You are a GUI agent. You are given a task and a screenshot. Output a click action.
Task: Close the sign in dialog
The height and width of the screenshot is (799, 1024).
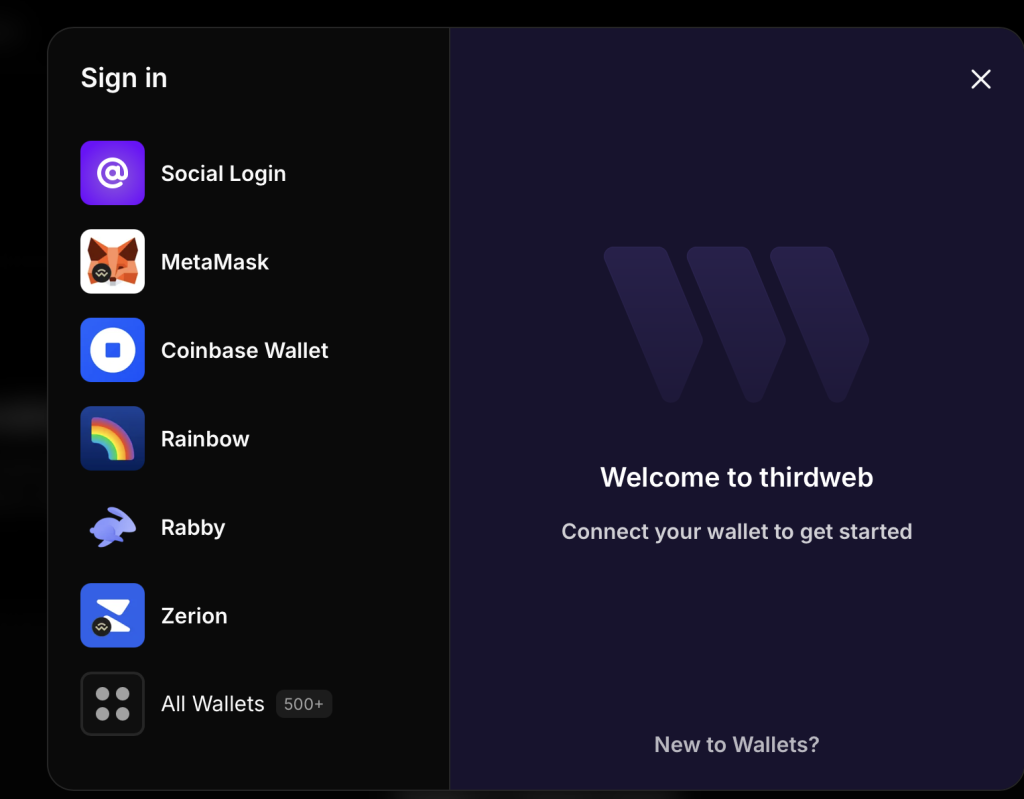coord(980,79)
